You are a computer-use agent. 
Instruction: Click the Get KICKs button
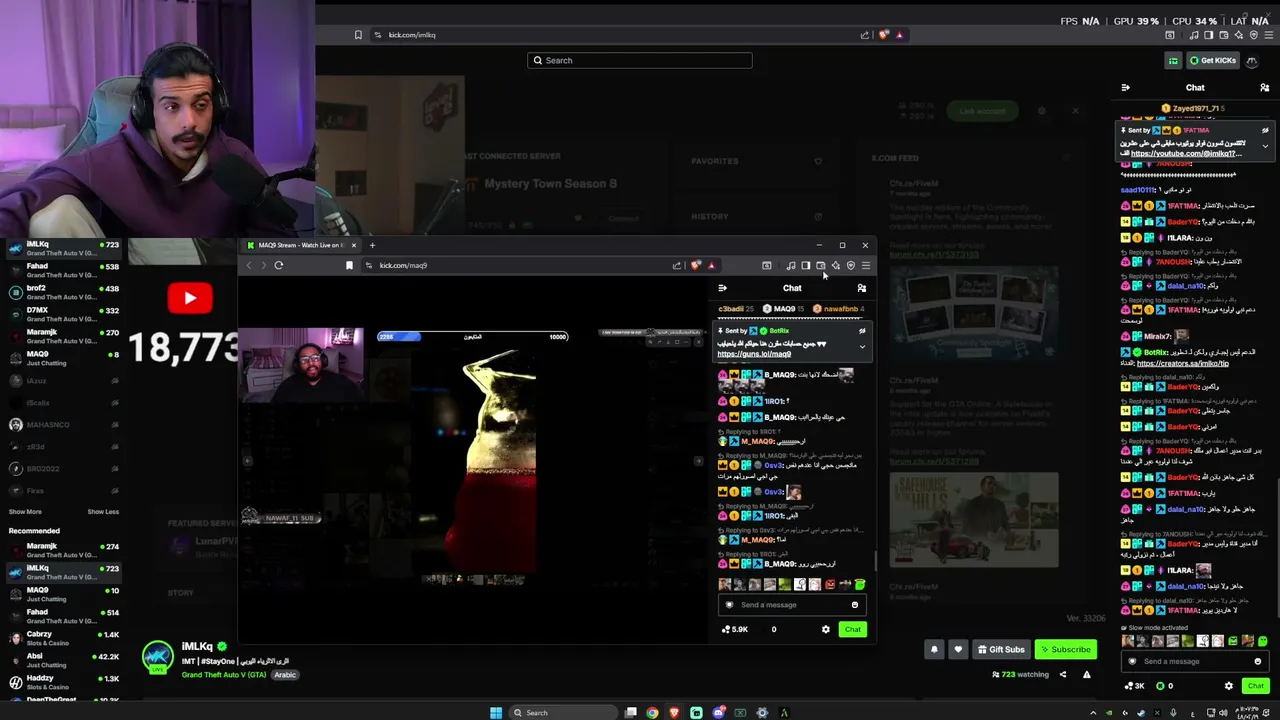[1214, 60]
